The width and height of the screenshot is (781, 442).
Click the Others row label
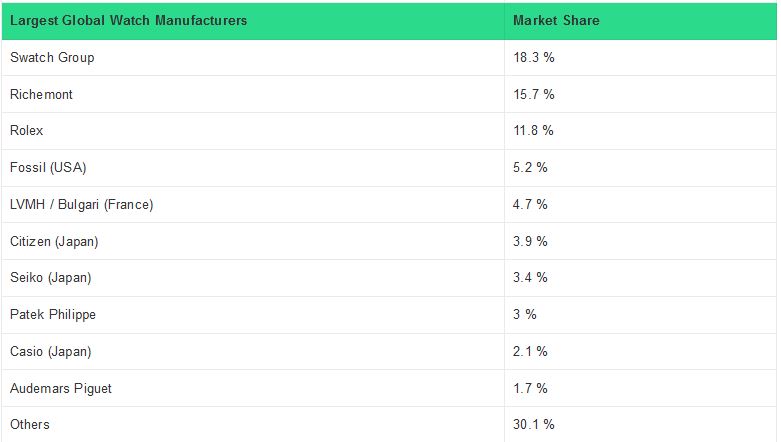(x=30, y=425)
